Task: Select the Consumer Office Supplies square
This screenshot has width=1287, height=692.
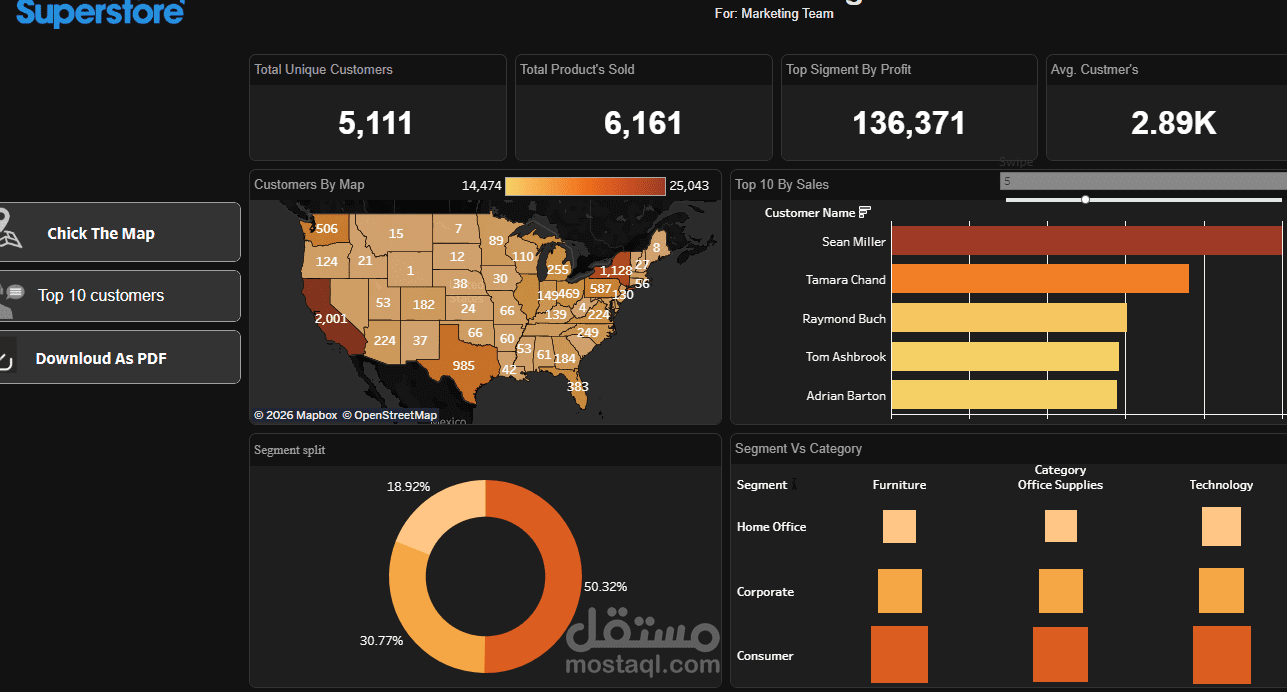Action: pos(1060,655)
